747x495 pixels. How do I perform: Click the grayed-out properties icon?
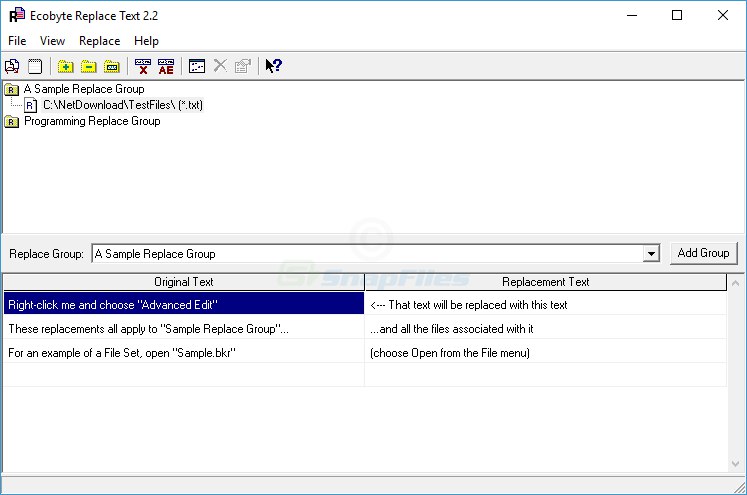[243, 66]
